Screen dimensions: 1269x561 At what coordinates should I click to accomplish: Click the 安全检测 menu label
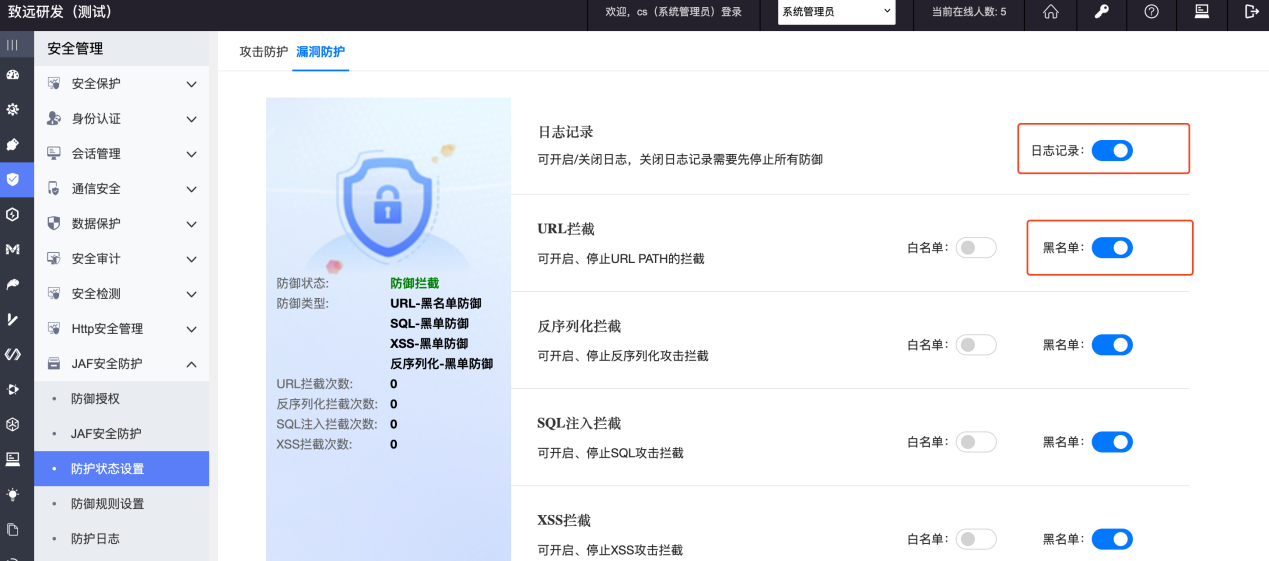click(96, 294)
